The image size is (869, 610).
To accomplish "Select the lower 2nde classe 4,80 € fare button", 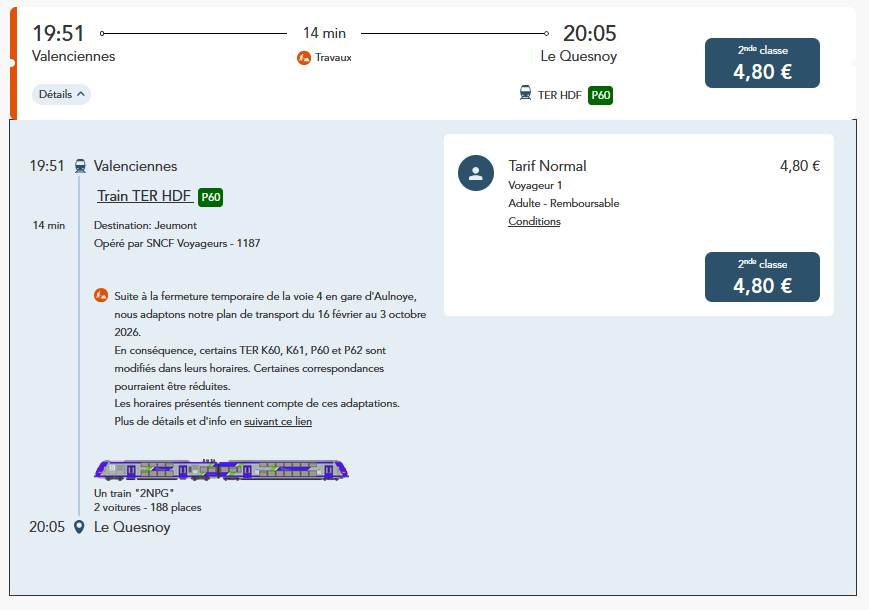I will pyautogui.click(x=762, y=277).
